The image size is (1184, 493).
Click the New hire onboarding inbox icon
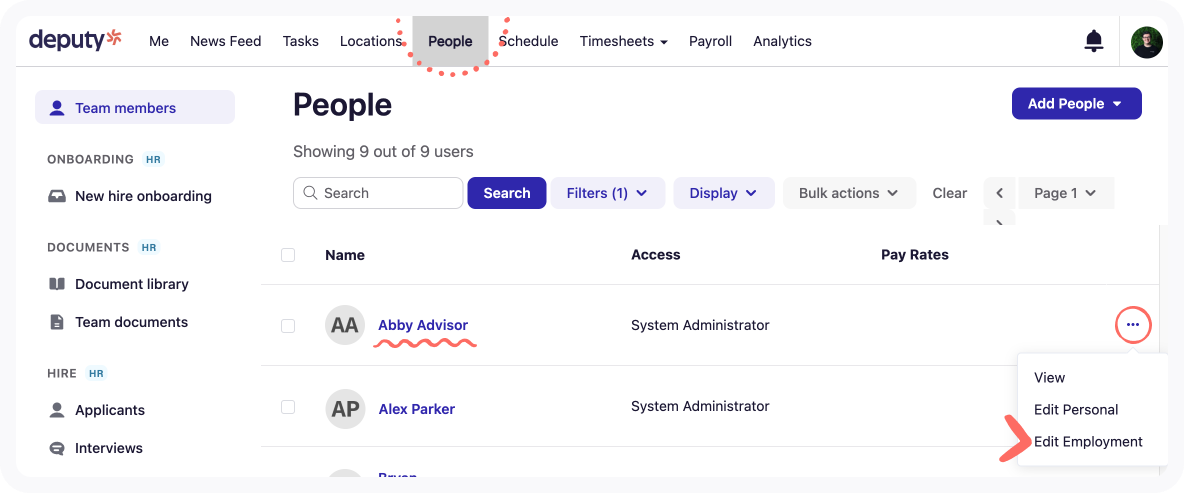pos(57,196)
